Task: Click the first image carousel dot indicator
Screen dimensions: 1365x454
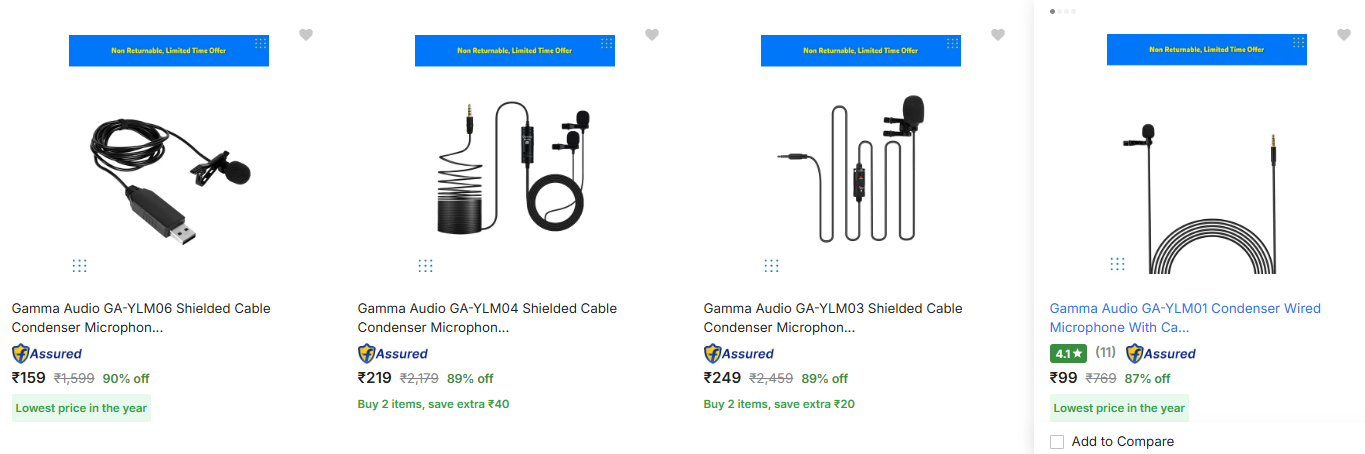Action: (1052, 11)
